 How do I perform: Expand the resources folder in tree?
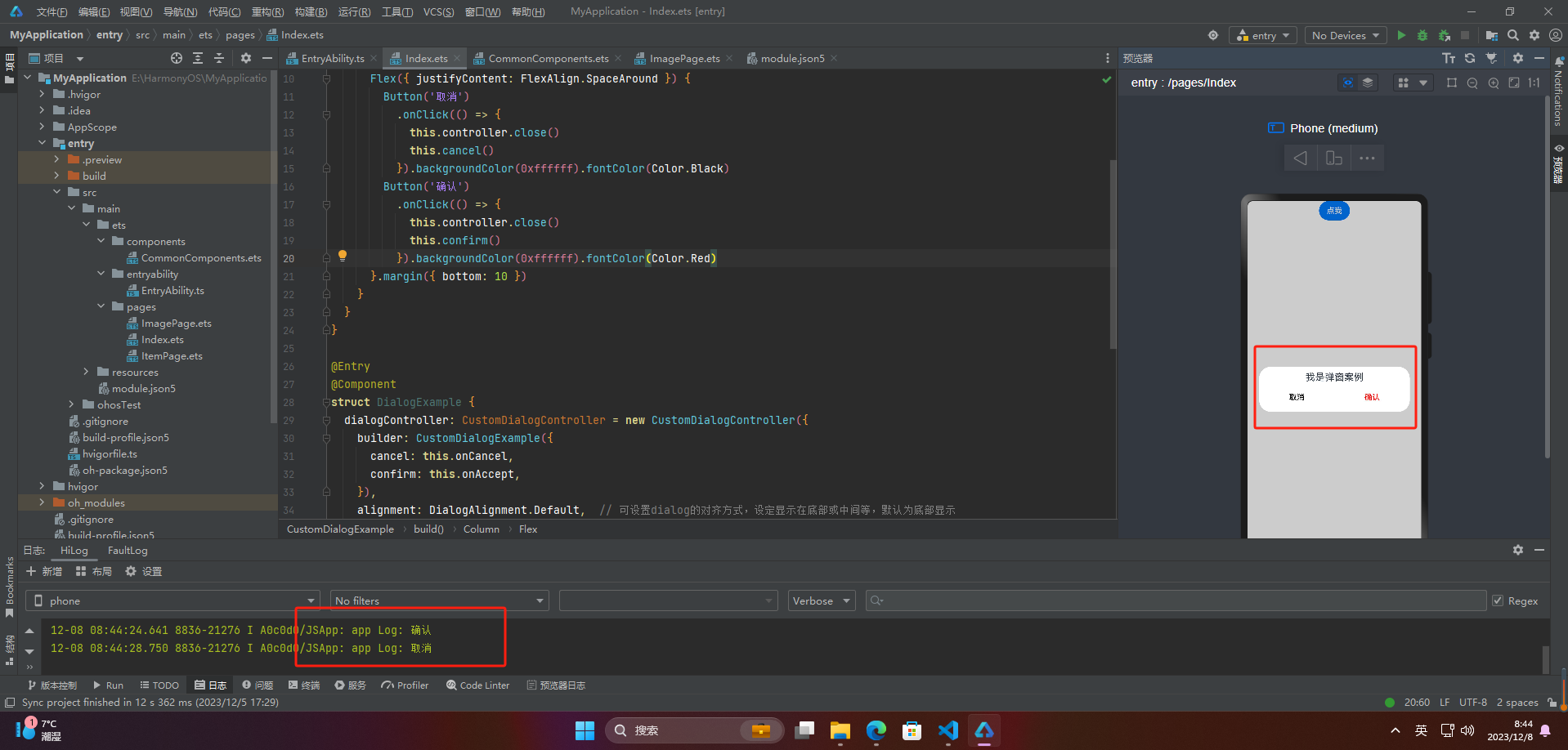tap(86, 372)
